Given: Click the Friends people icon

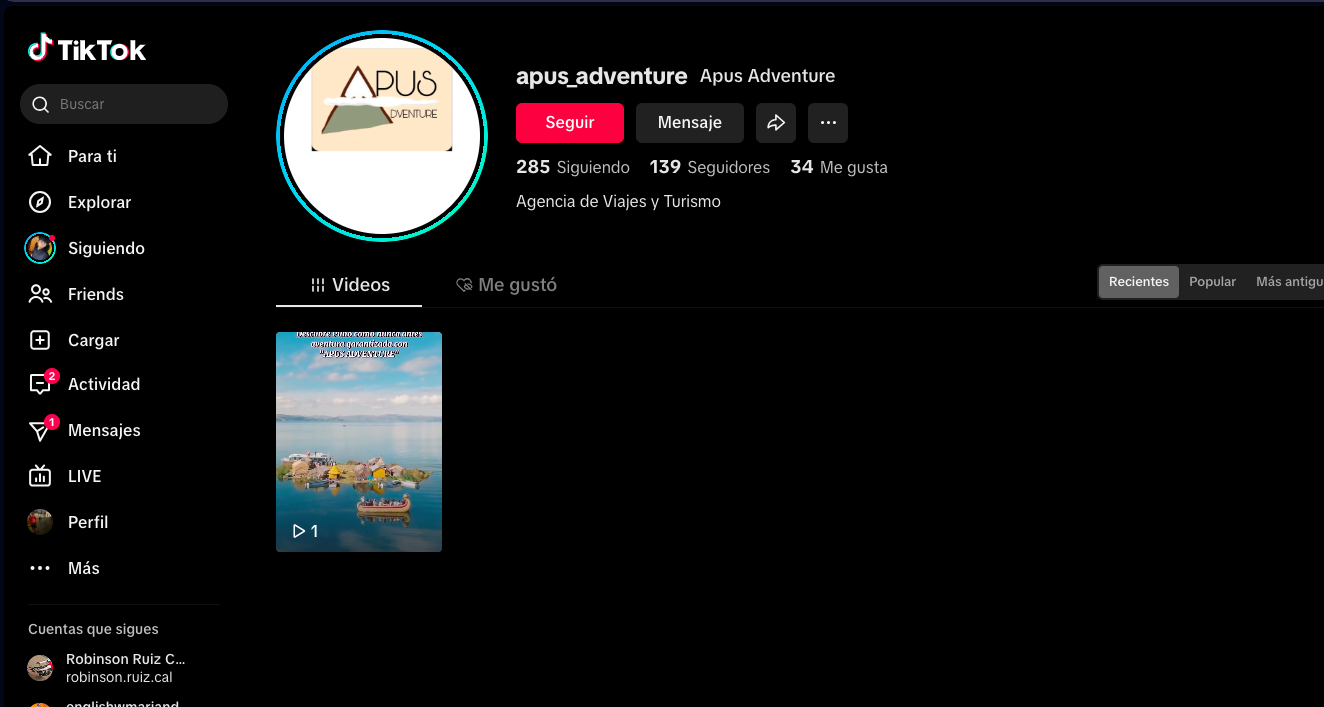Looking at the screenshot, I should 40,294.
